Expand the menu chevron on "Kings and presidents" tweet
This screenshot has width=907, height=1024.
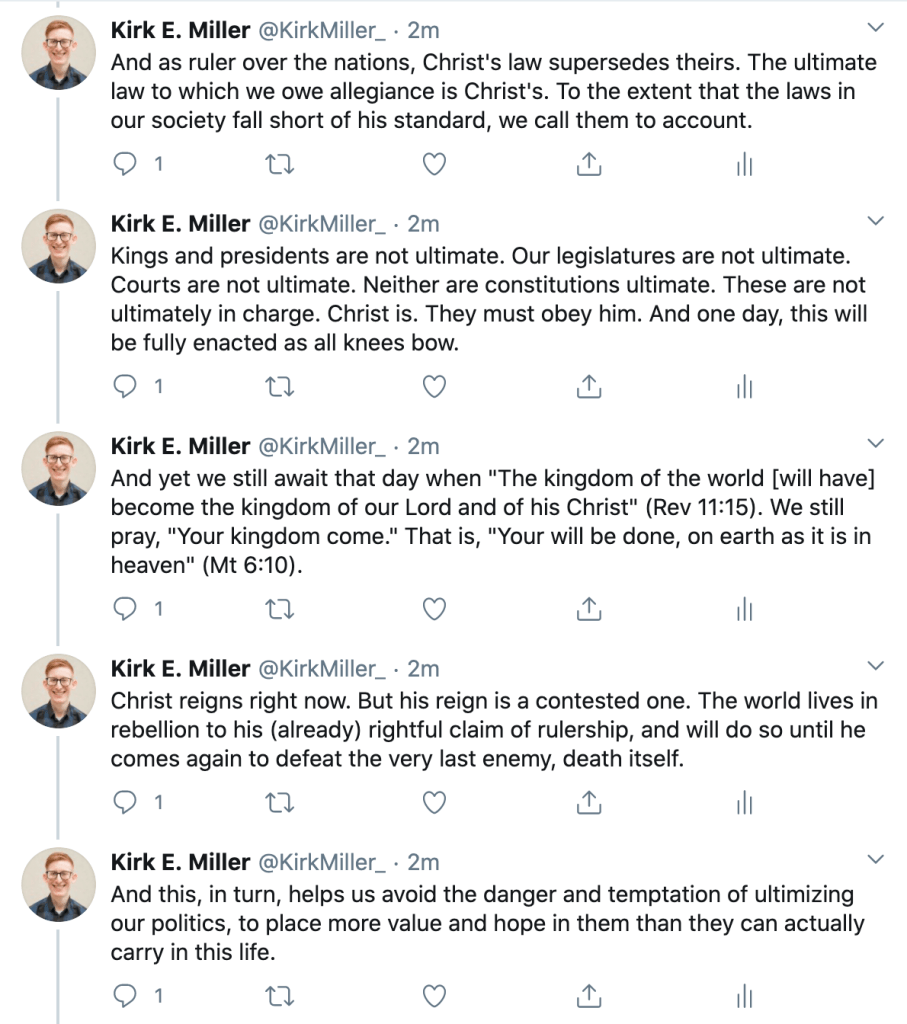tap(875, 221)
